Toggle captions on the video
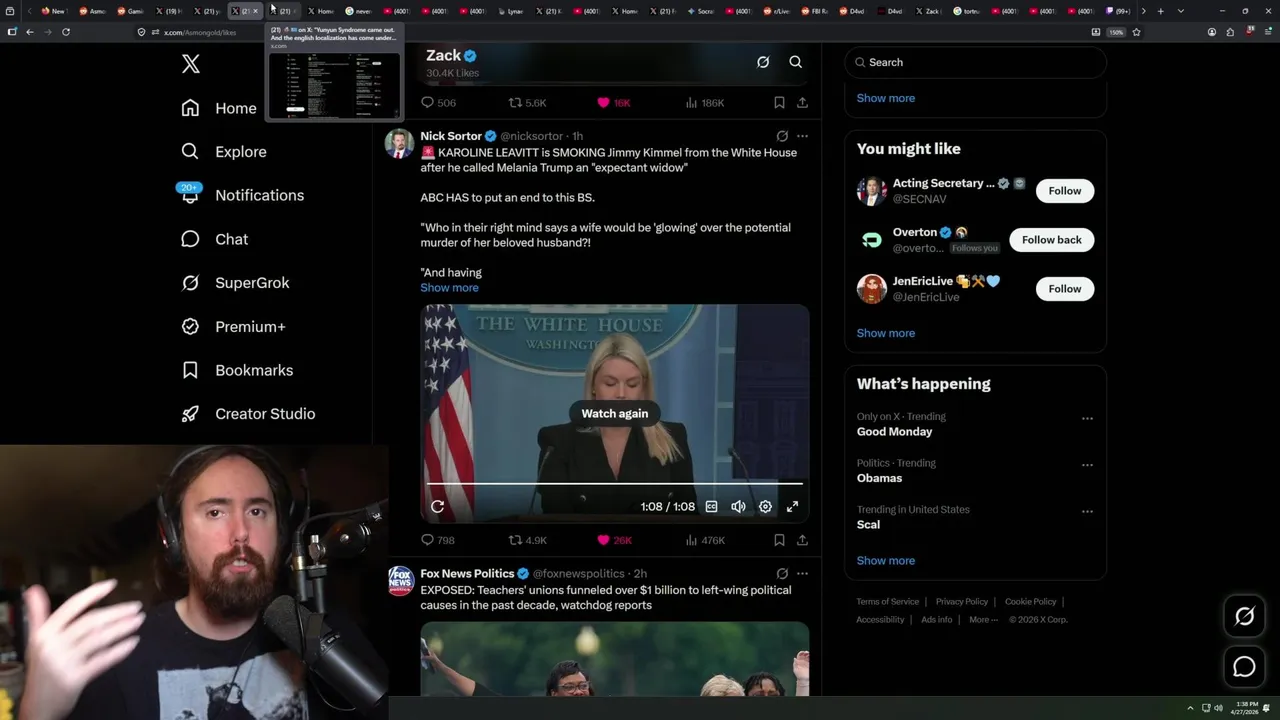 (x=711, y=507)
